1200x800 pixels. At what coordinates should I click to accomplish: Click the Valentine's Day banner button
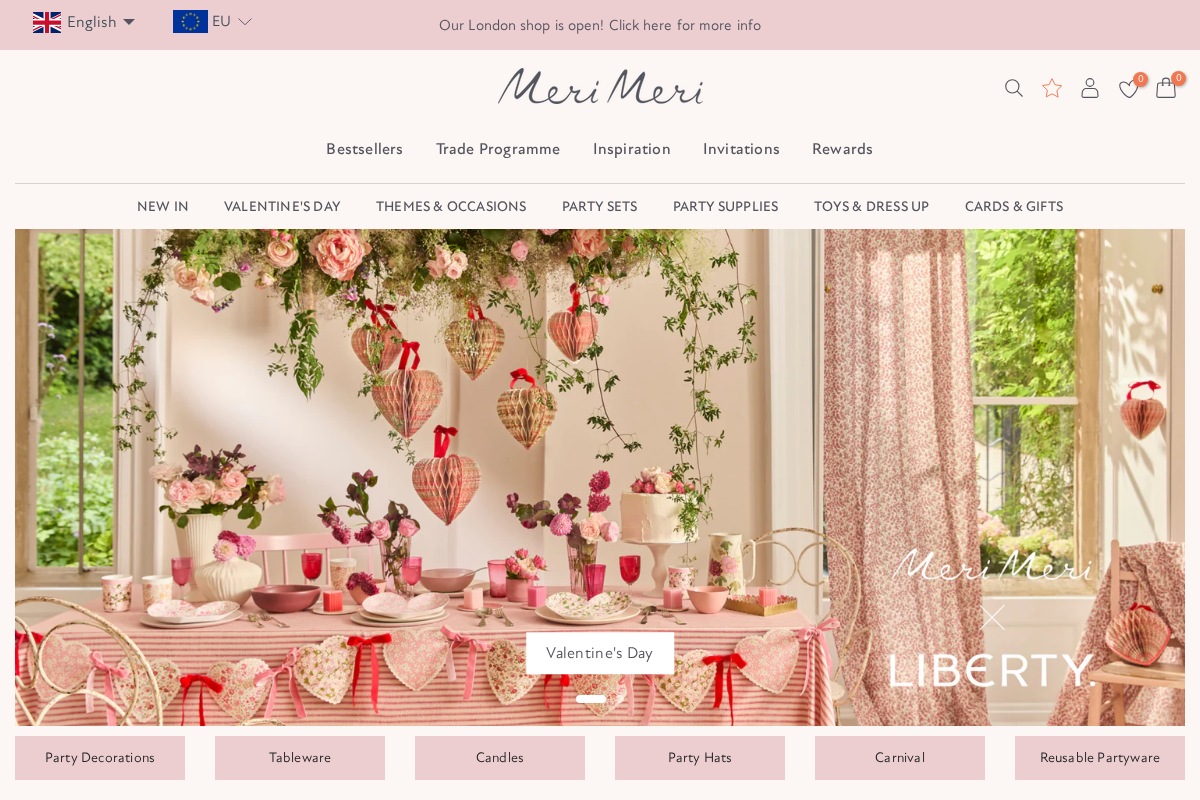[600, 652]
